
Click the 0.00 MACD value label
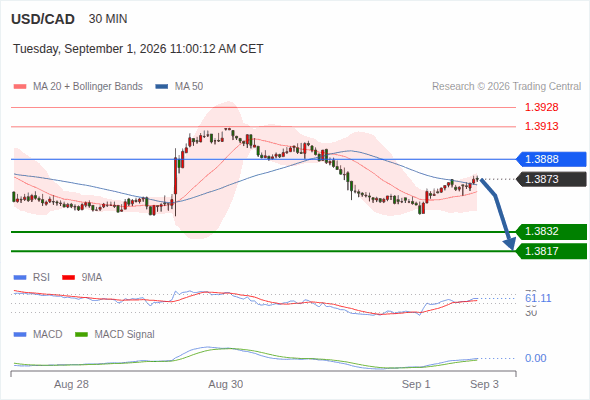tap(535, 358)
